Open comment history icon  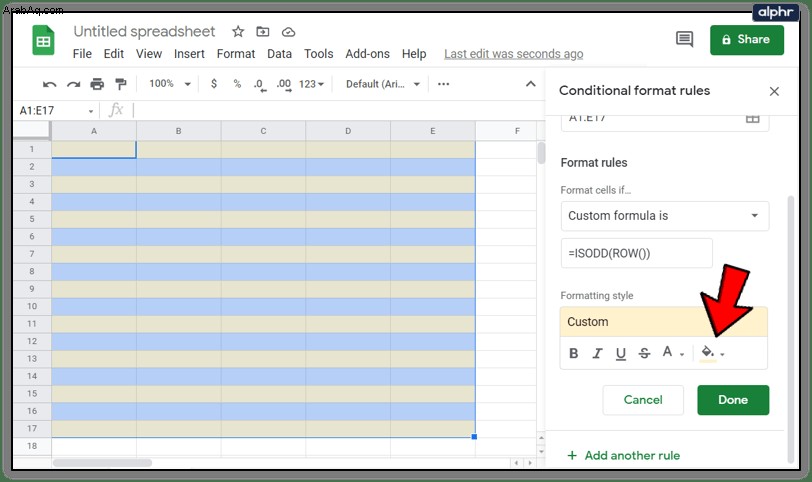click(685, 39)
